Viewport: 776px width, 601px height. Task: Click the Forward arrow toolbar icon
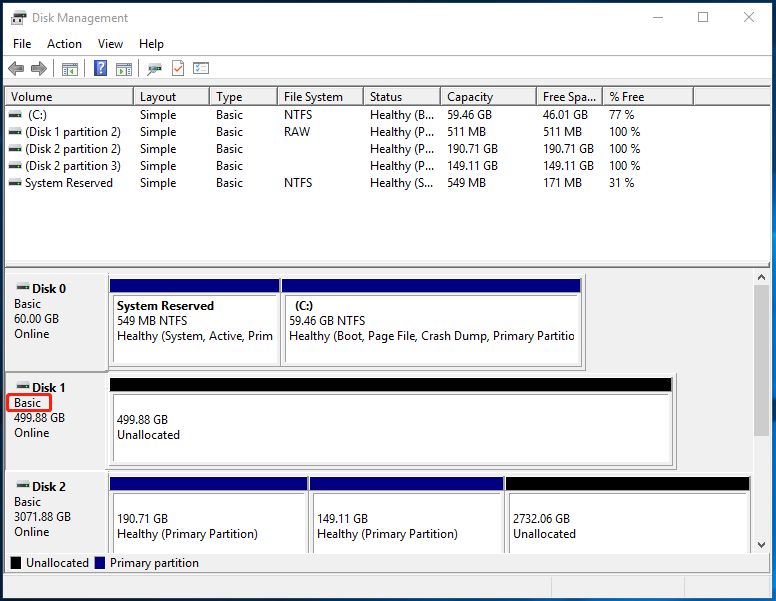(39, 68)
